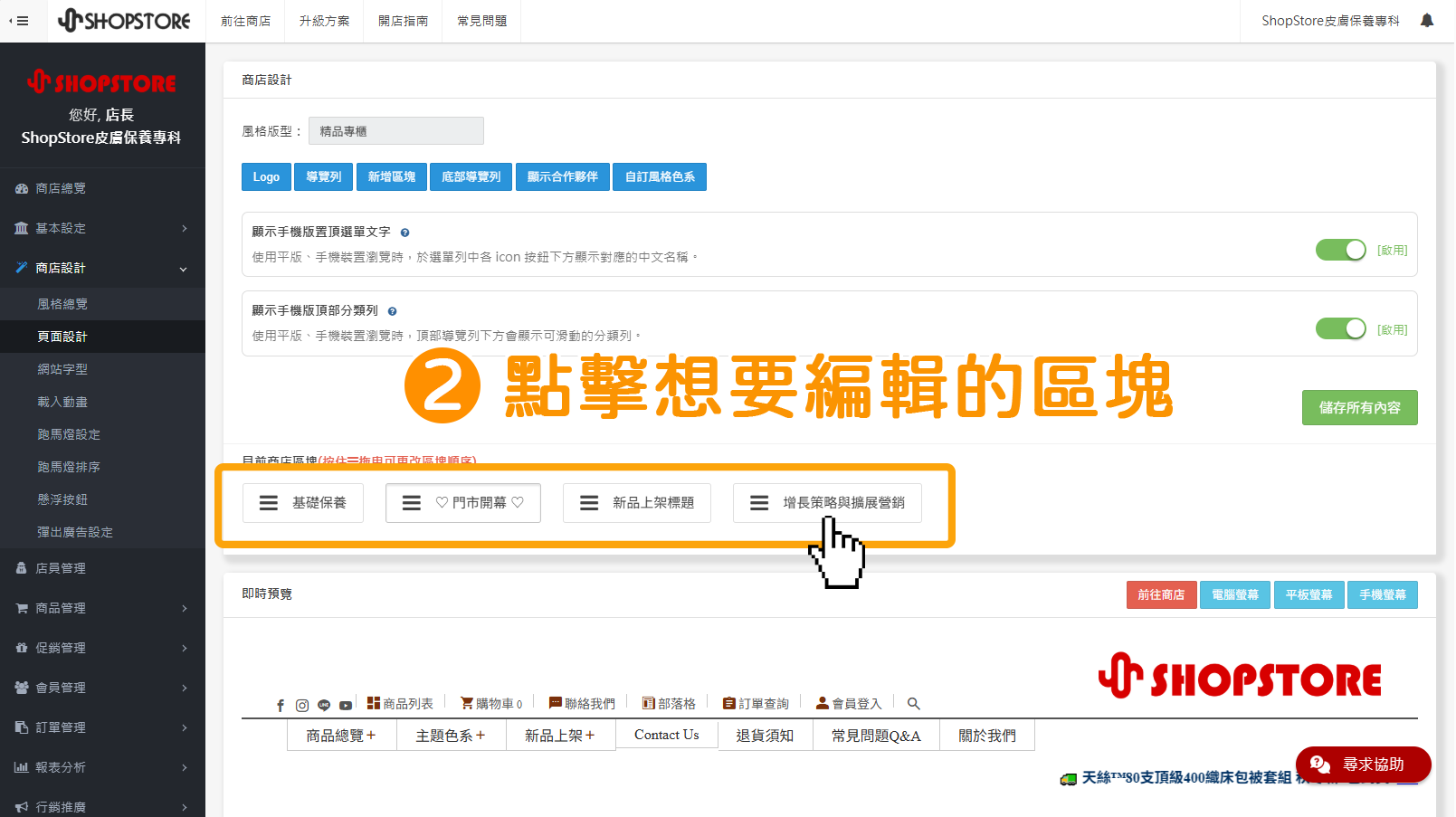The image size is (1456, 817).
Task: Click the 基本設定 building icon in sidebar
Action: coord(22,228)
